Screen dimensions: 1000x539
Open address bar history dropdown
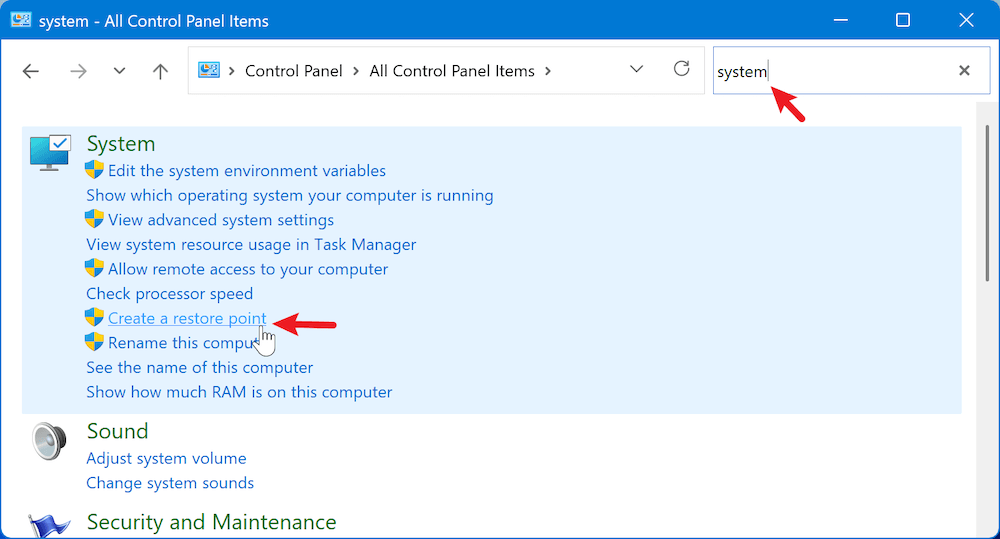coord(636,69)
